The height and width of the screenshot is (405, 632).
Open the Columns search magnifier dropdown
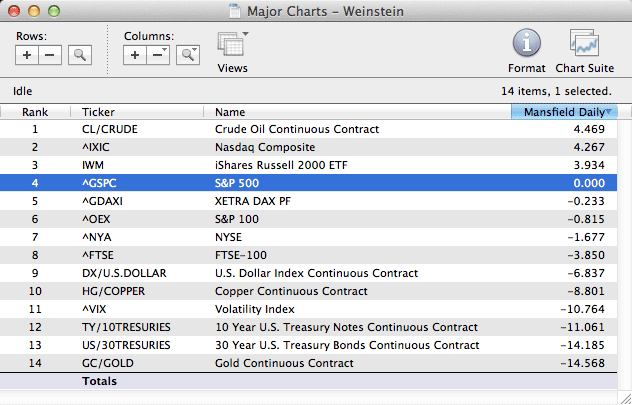187,55
